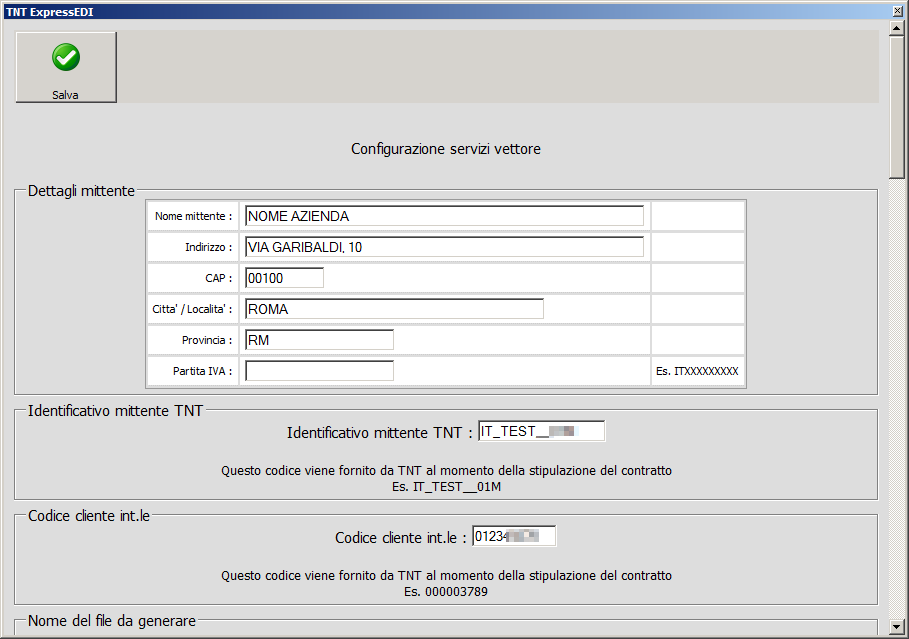The image size is (909, 639).
Task: Click the scrollbar up arrow
Action: click(897, 28)
